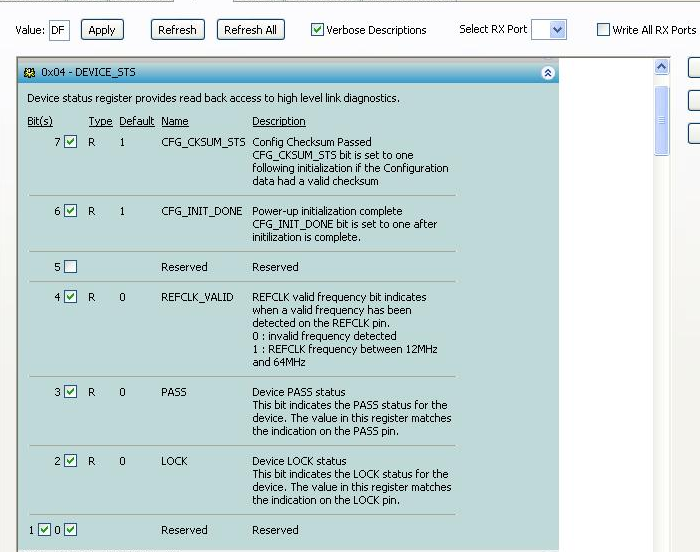Click 'Device LOCK status' text

[x=299, y=461]
